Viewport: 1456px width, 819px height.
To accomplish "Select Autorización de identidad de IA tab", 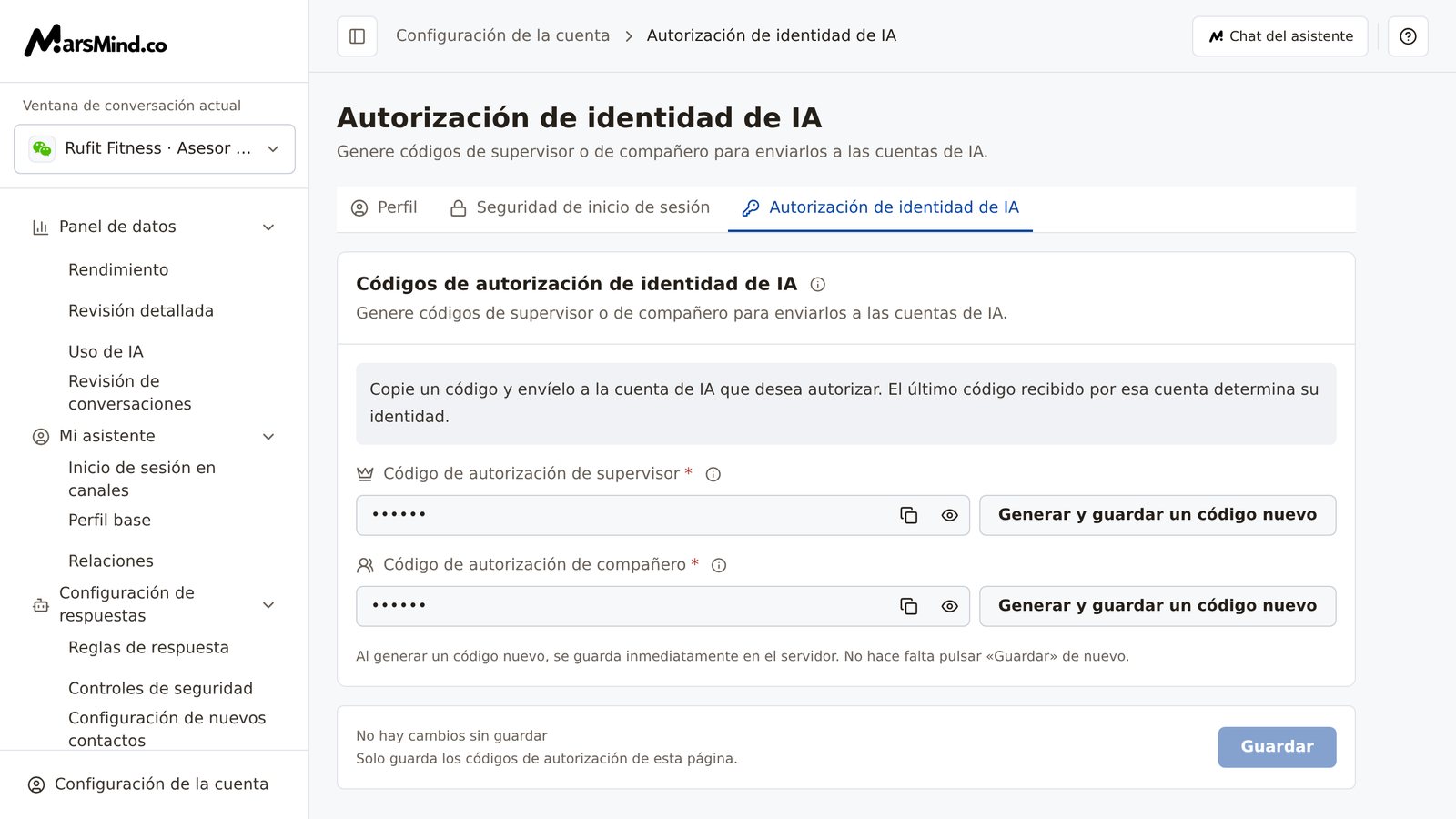I will [x=880, y=208].
